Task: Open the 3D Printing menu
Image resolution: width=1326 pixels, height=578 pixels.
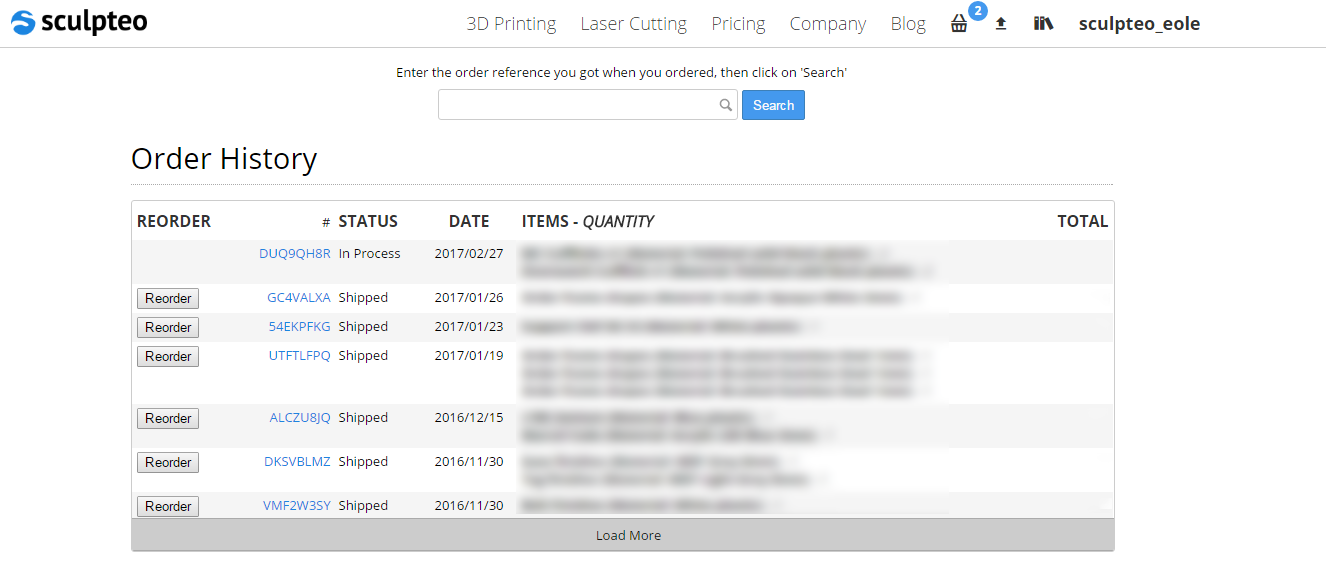Action: 511,24
